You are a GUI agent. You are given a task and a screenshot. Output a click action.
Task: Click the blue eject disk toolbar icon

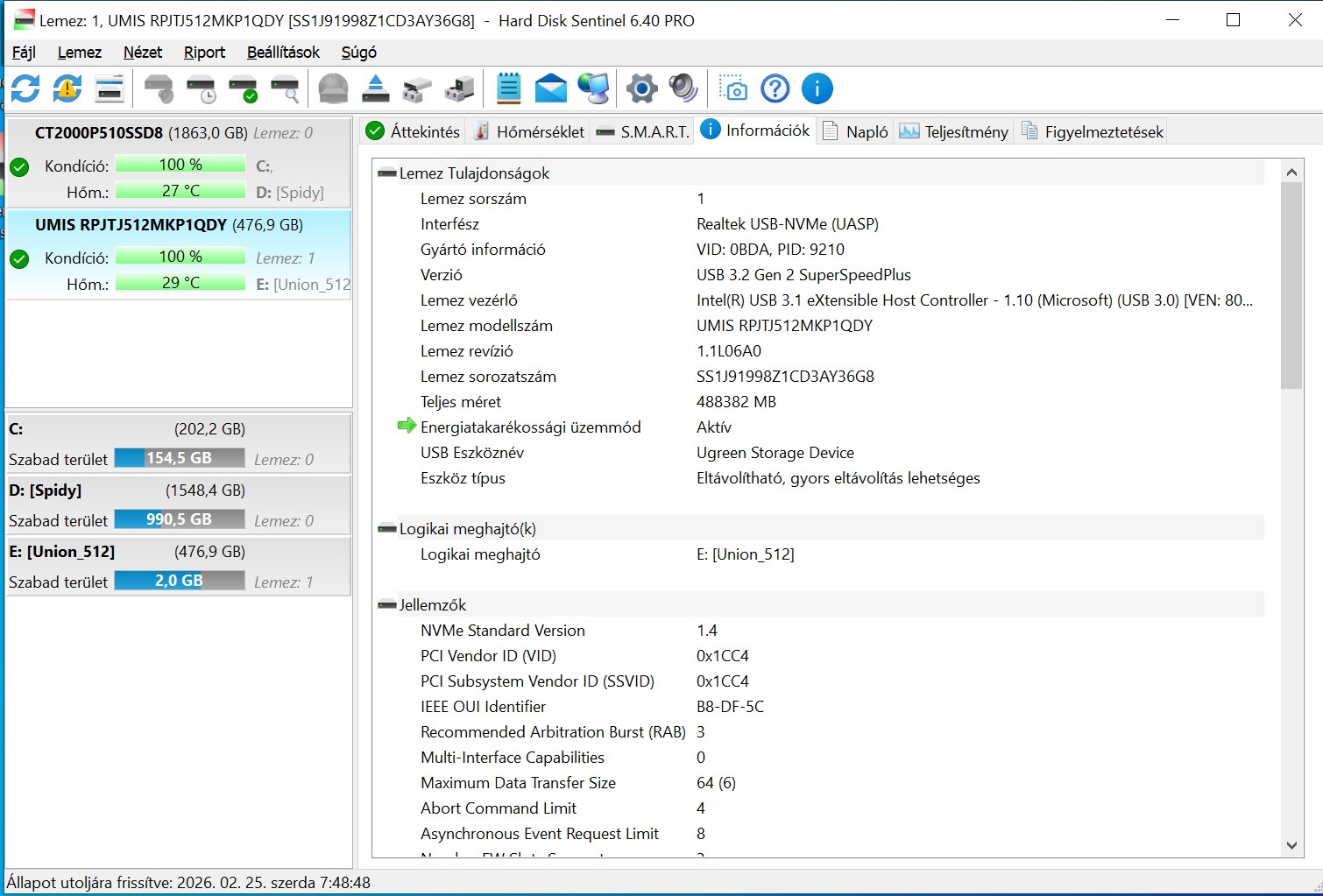pos(375,88)
